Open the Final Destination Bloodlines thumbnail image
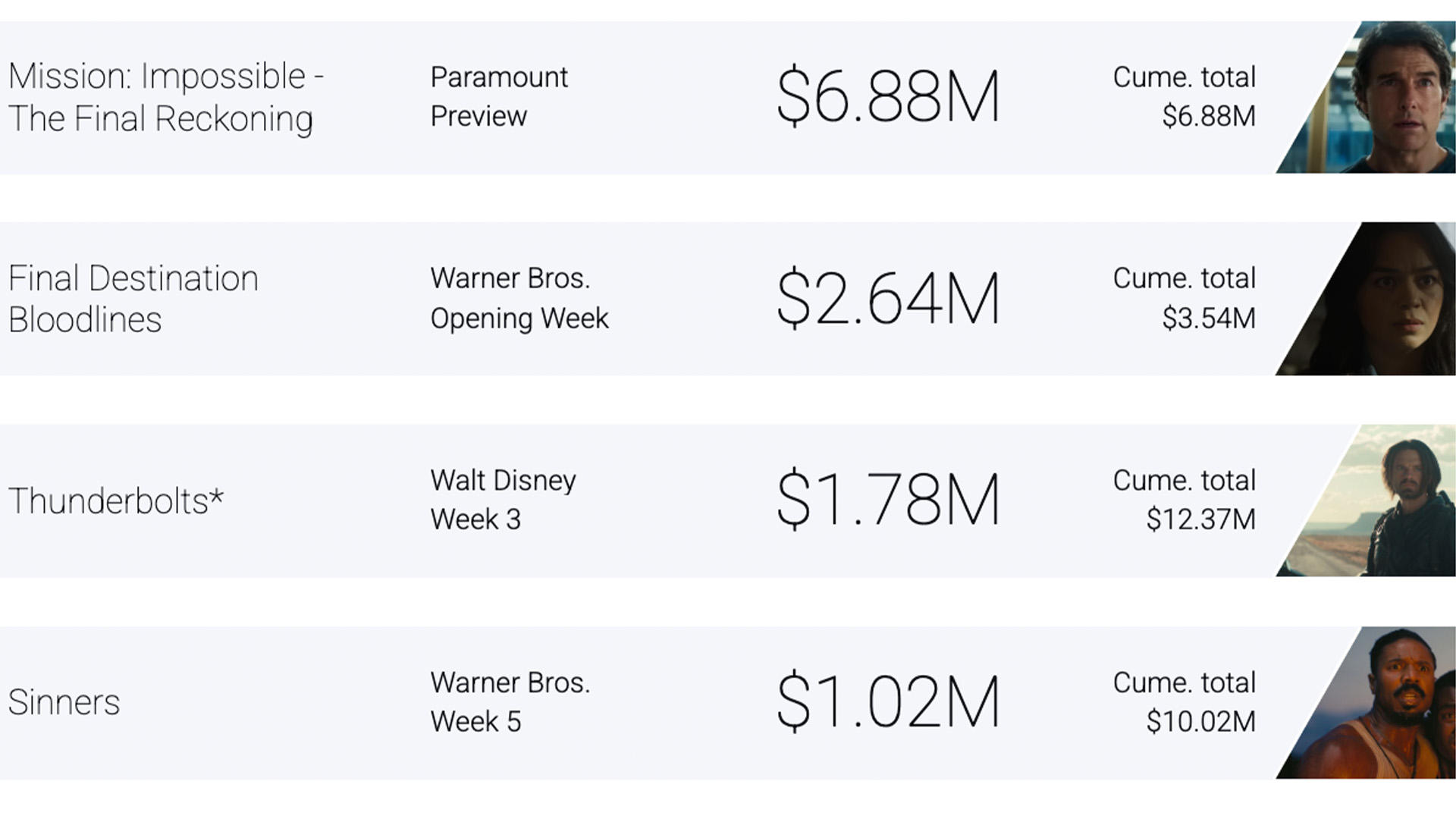 click(x=1366, y=299)
